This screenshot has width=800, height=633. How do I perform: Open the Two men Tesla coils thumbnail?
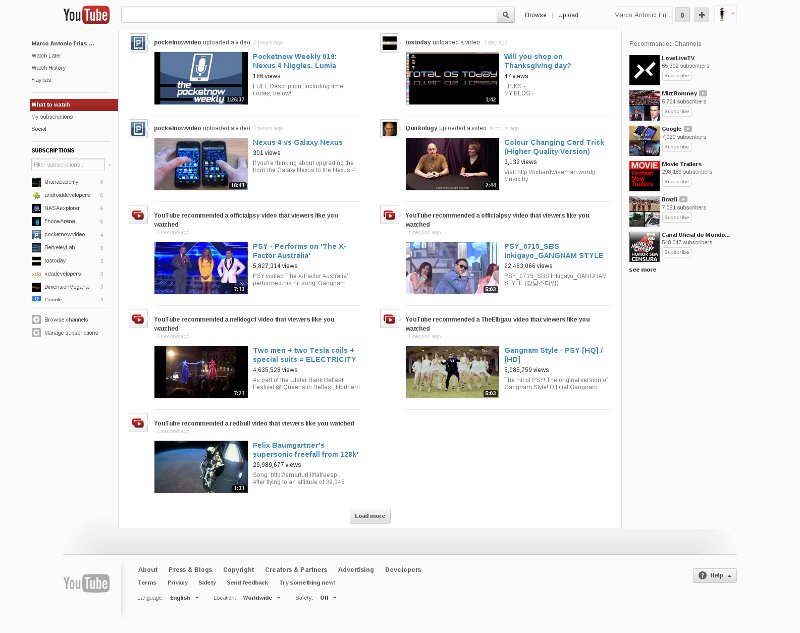(x=201, y=372)
